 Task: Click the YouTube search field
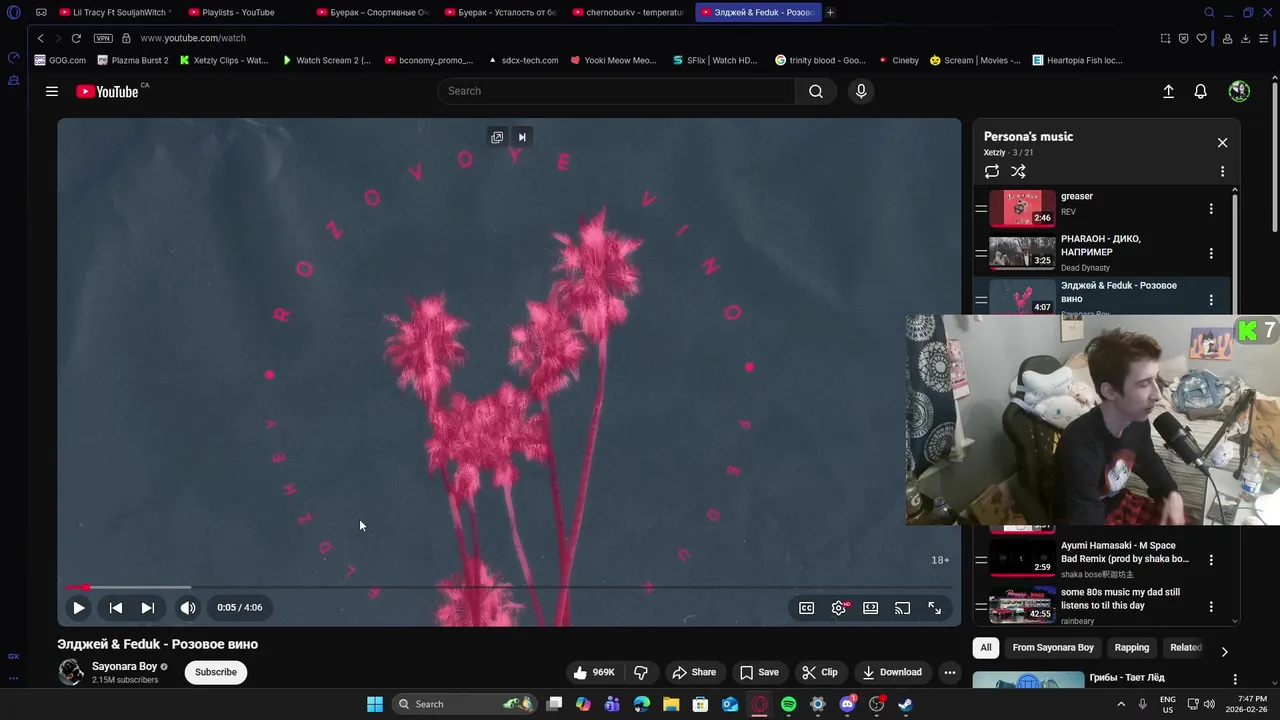[616, 91]
